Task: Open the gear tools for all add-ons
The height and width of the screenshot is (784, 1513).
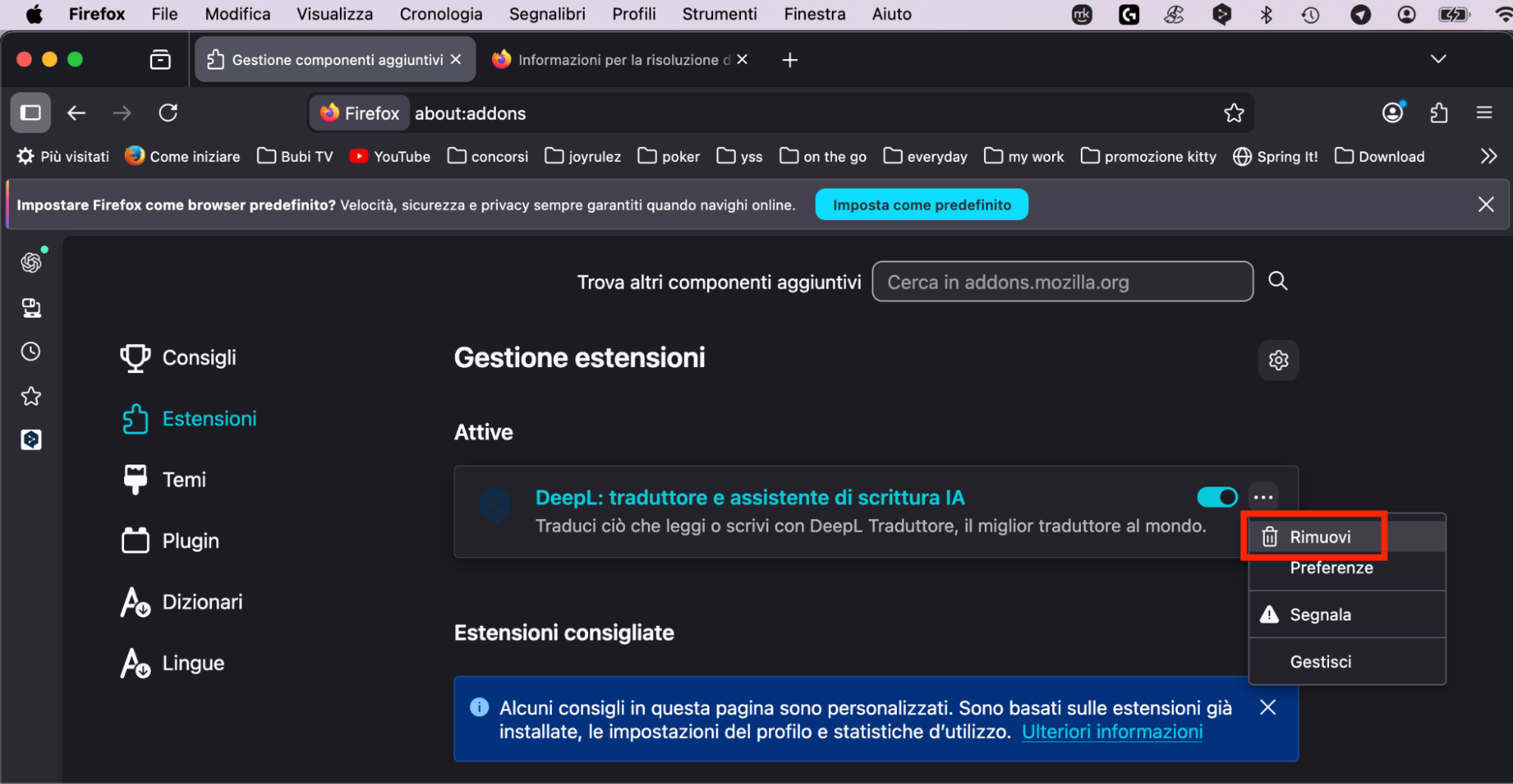Action: [x=1278, y=360]
